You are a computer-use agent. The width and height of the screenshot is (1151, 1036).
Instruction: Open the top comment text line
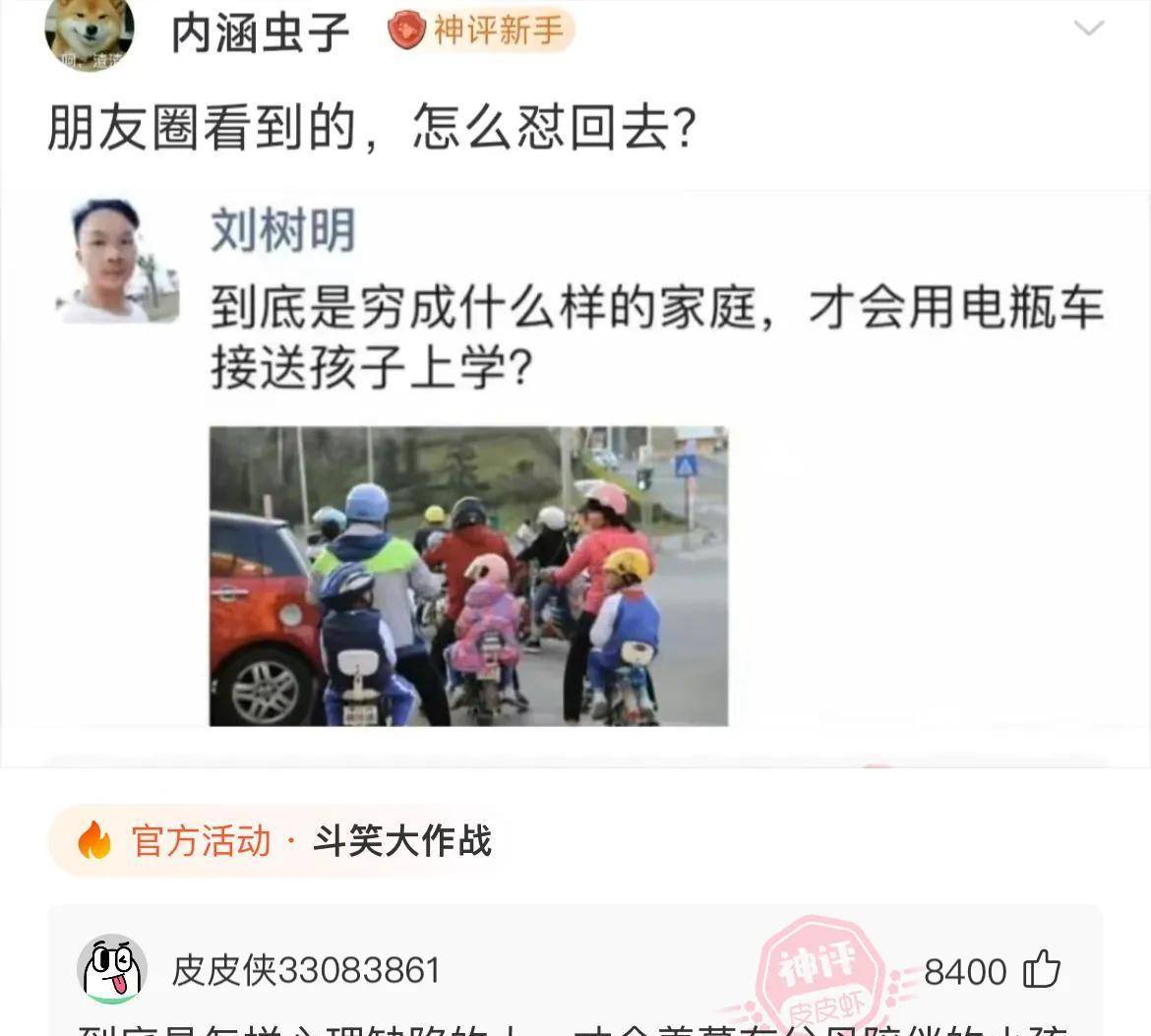coord(575,1028)
